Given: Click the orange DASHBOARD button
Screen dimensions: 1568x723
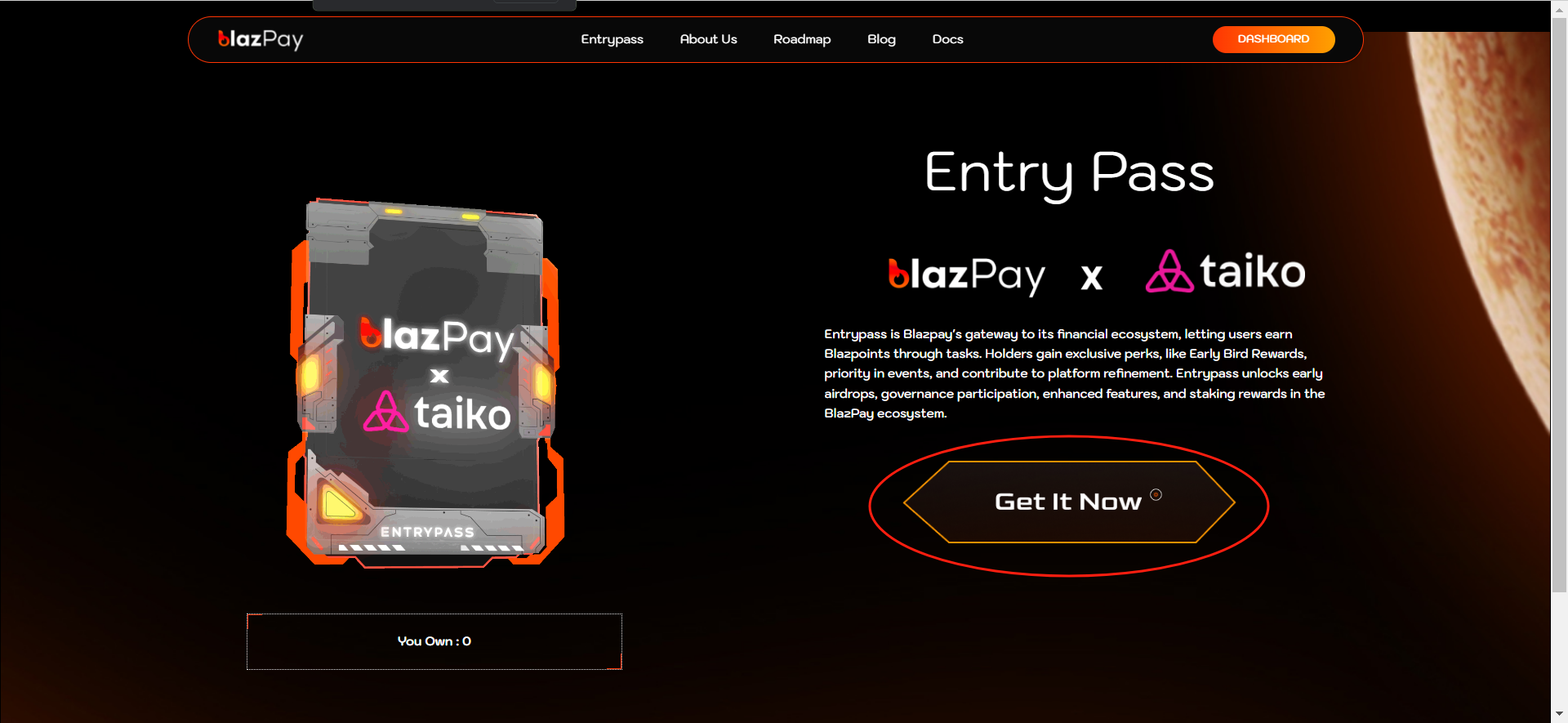Looking at the screenshot, I should click(1273, 39).
